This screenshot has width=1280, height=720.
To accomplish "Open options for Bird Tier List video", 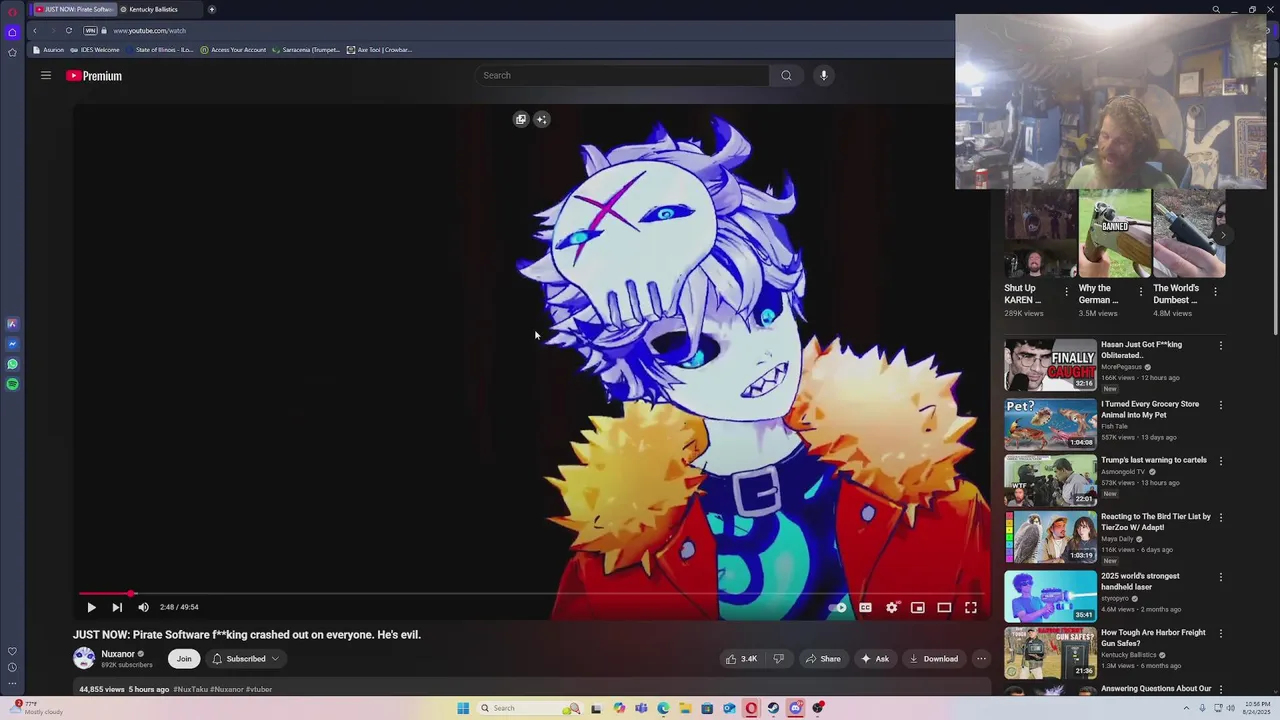I will click(x=1220, y=518).
